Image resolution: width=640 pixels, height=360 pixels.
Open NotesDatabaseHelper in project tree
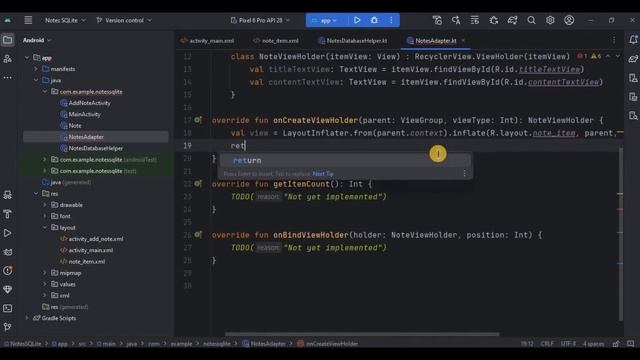pyautogui.click(x=96, y=148)
